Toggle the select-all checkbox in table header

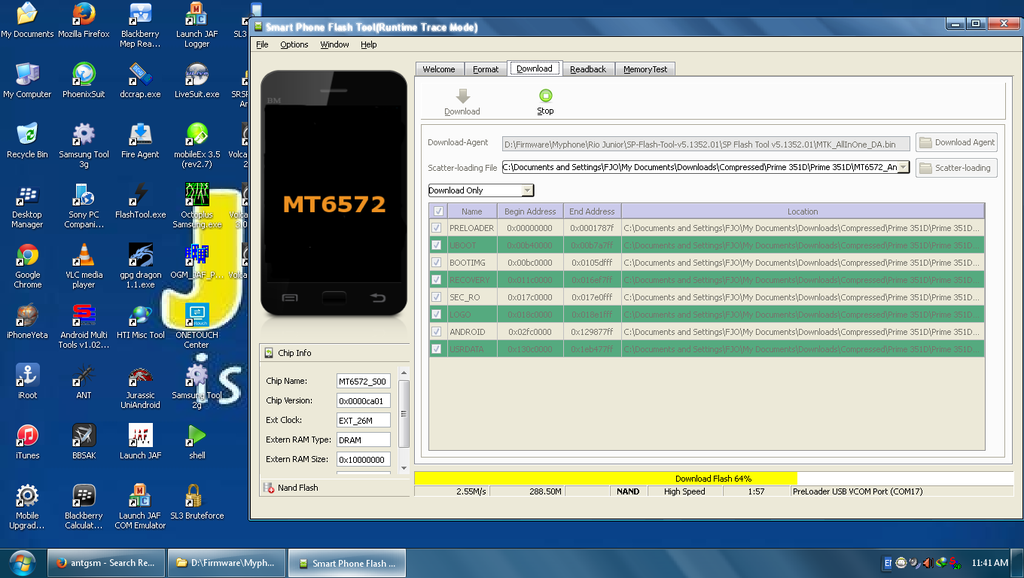coord(437,211)
